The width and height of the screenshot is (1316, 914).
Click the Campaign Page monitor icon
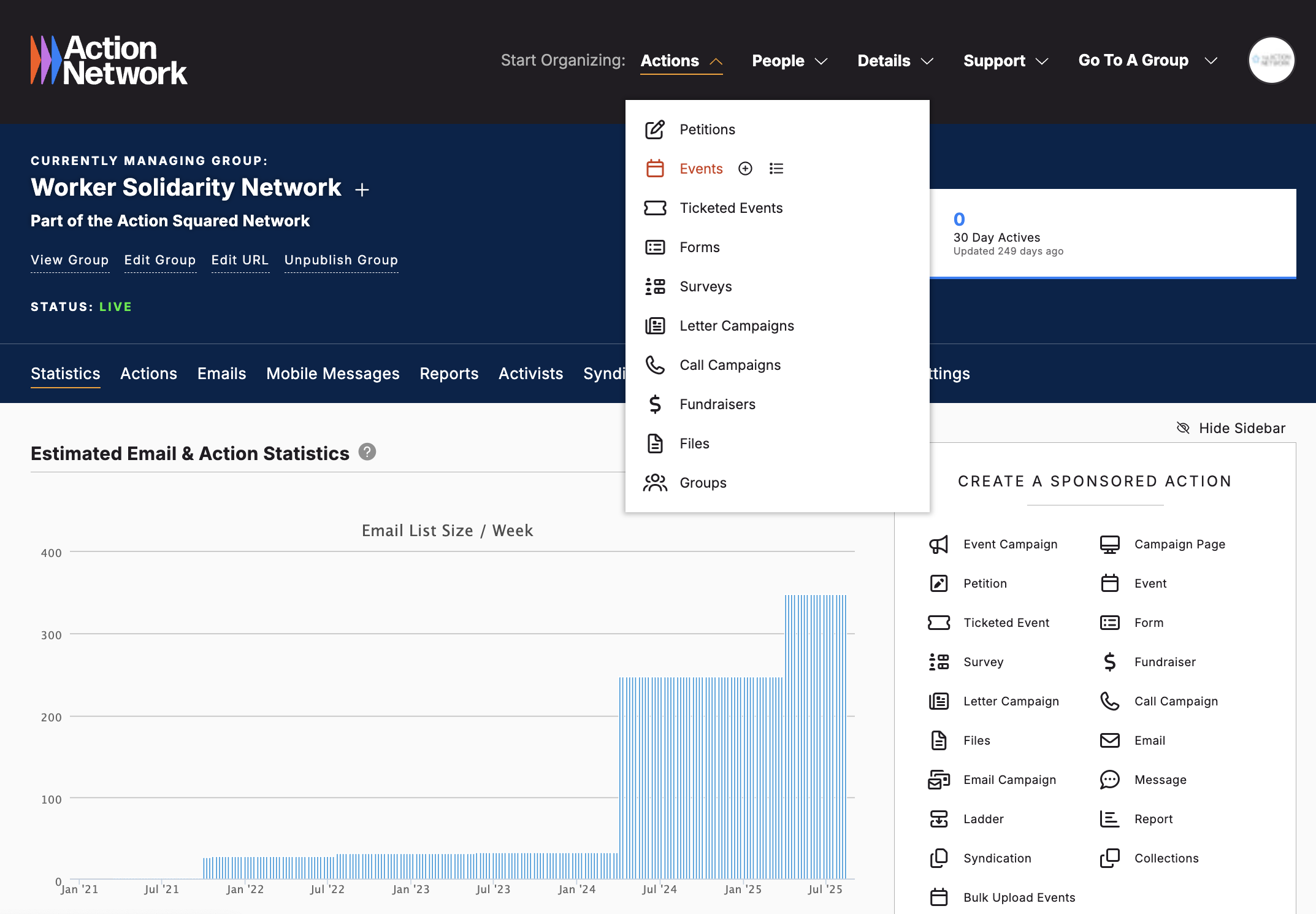(1109, 544)
